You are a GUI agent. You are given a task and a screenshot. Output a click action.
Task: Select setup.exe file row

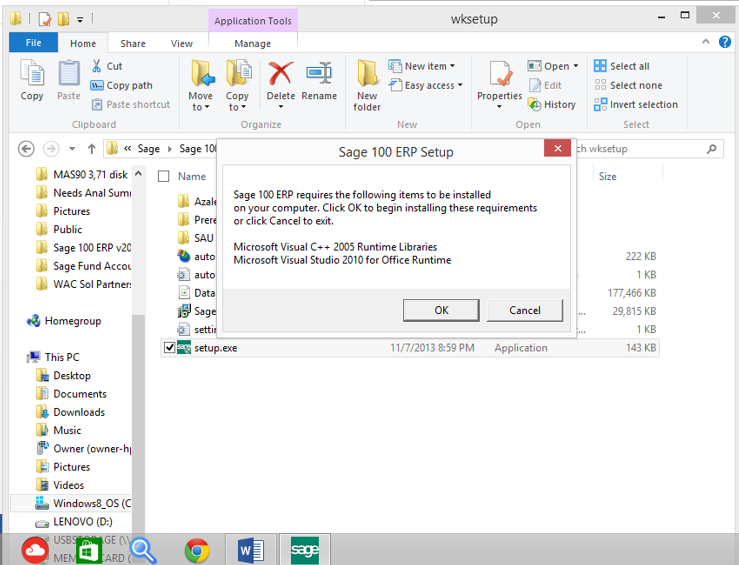point(409,348)
